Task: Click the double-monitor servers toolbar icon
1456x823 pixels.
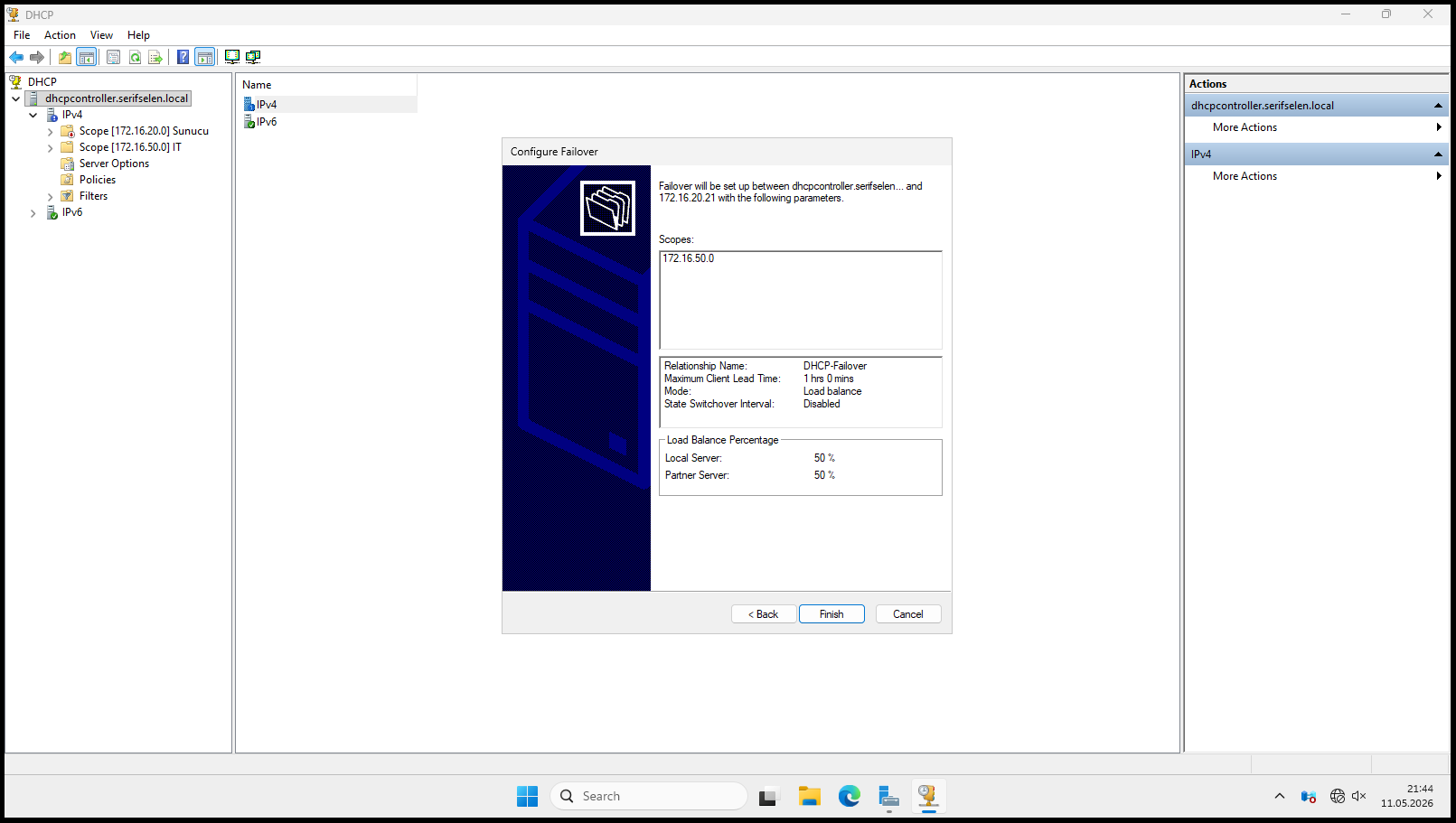Action: tap(253, 57)
